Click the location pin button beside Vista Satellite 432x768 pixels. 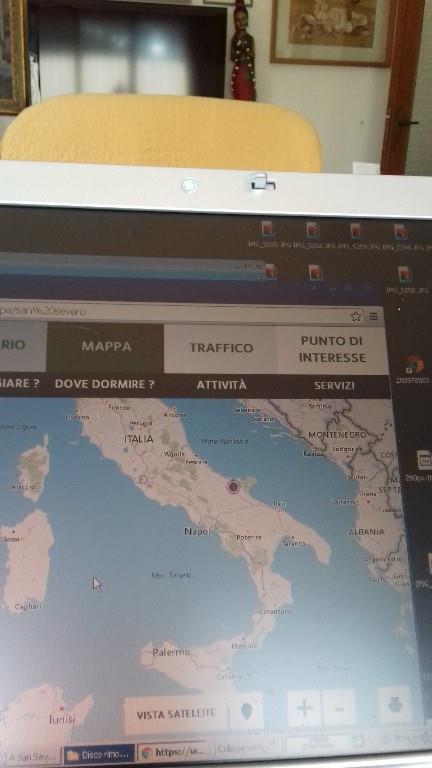[x=246, y=711]
